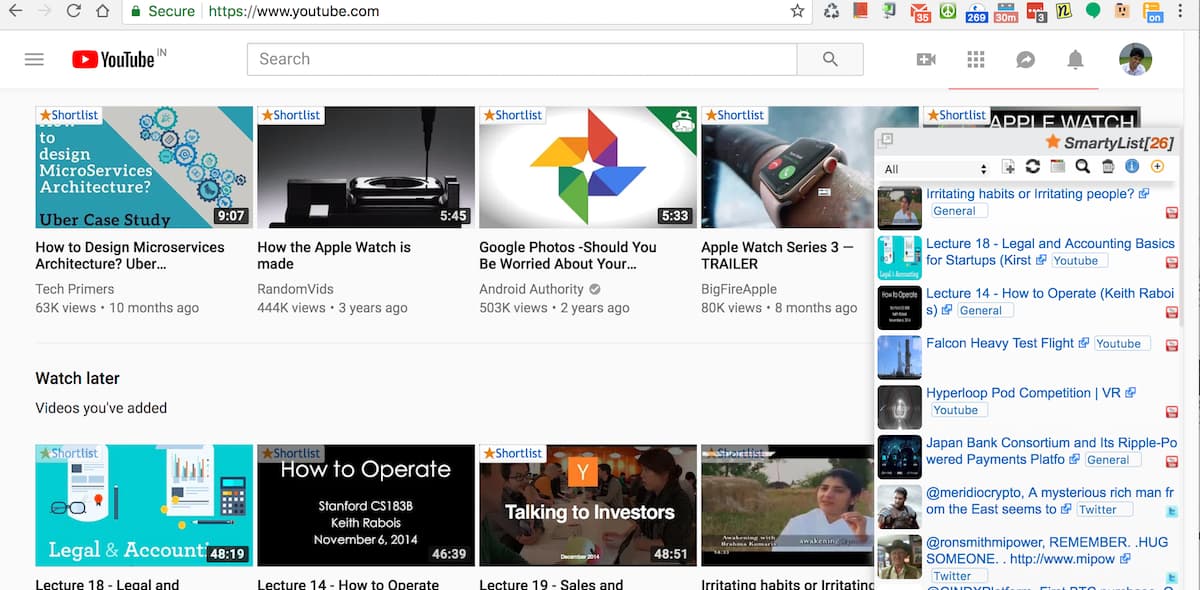Viewport: 1200px width, 590px height.
Task: Open the YouTube apps grid
Action: tap(976, 60)
